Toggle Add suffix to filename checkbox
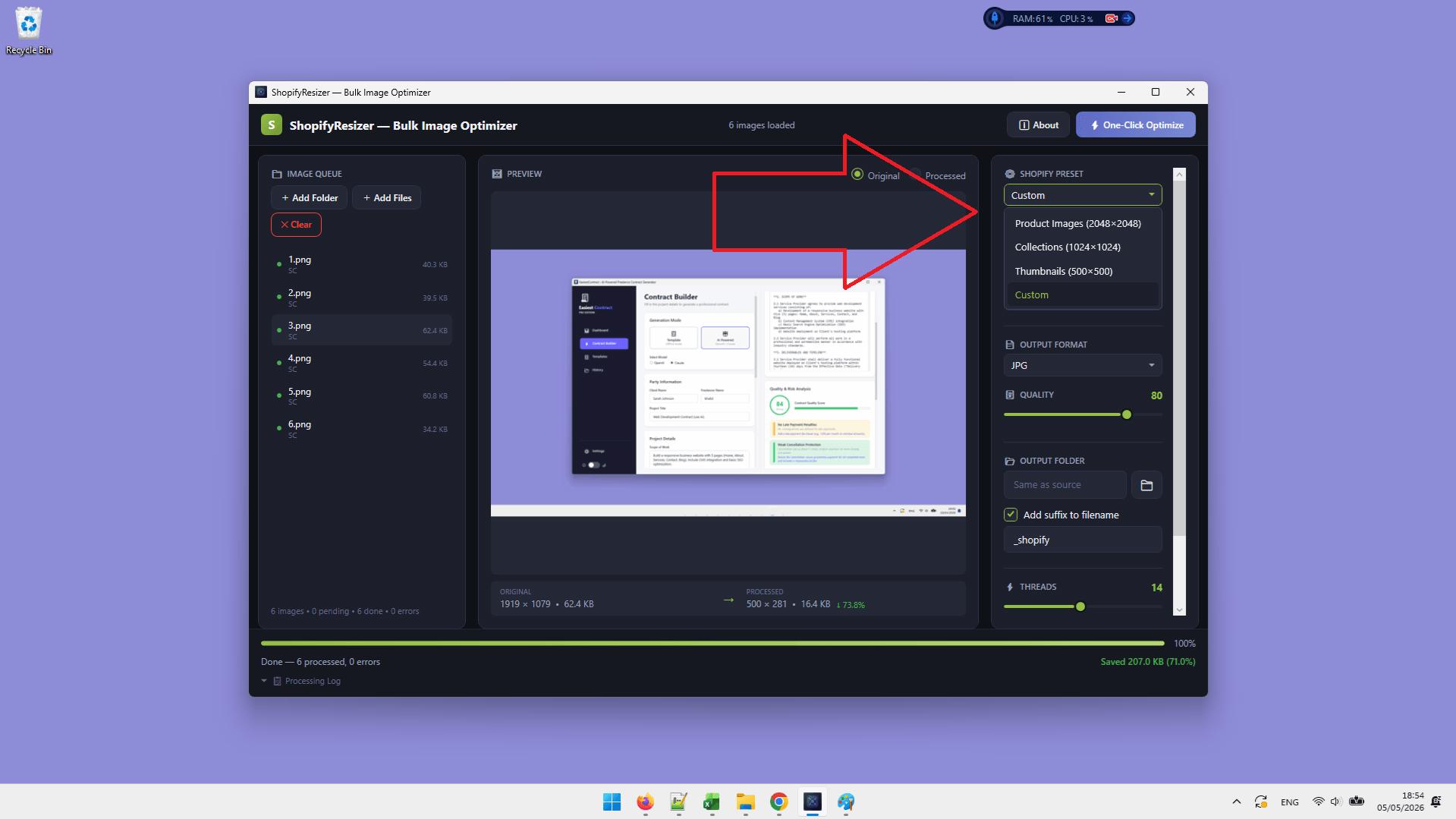This screenshot has width=1456, height=819. (x=1011, y=515)
